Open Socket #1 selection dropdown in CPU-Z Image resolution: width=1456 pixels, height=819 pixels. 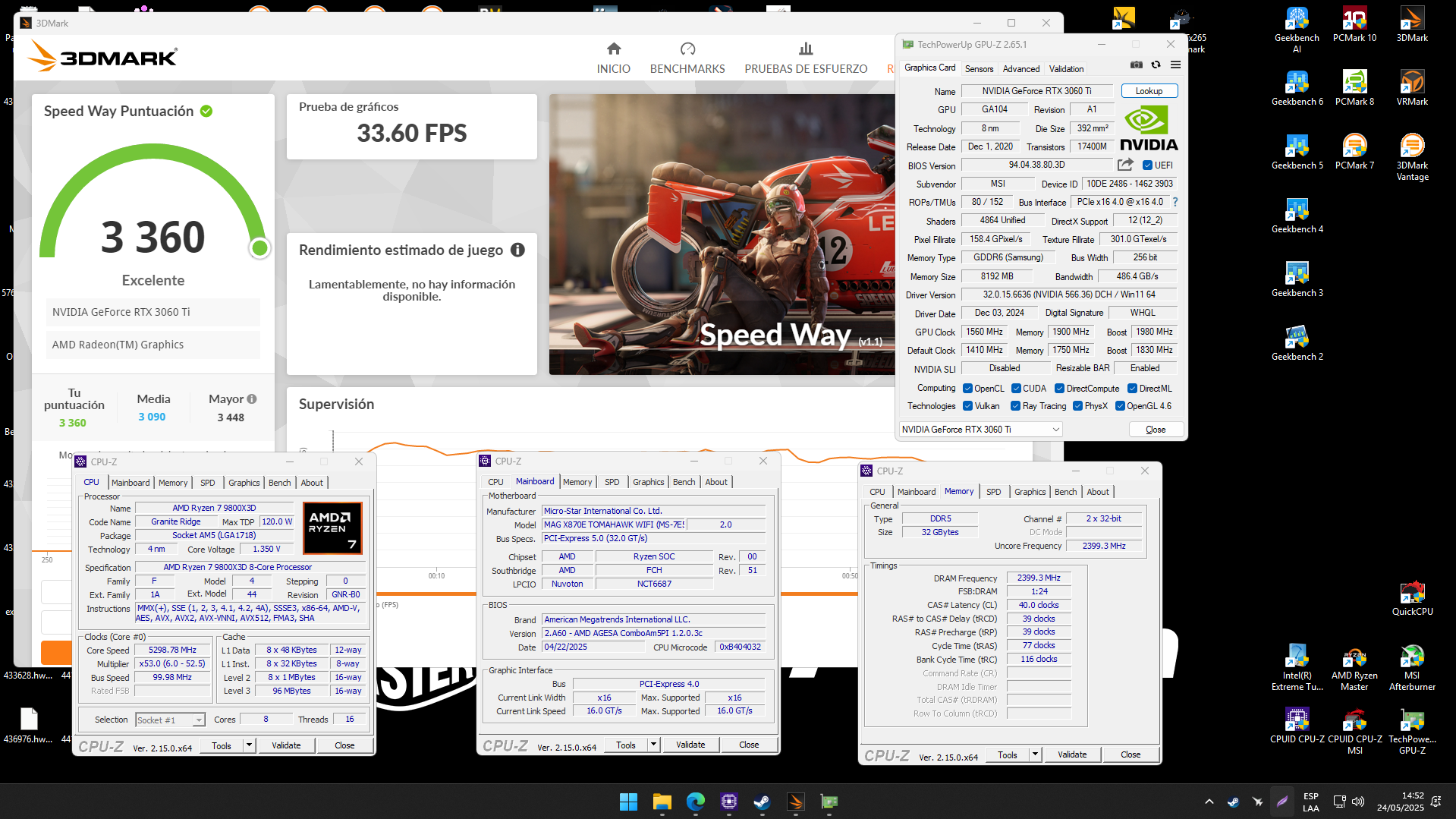pyautogui.click(x=170, y=720)
